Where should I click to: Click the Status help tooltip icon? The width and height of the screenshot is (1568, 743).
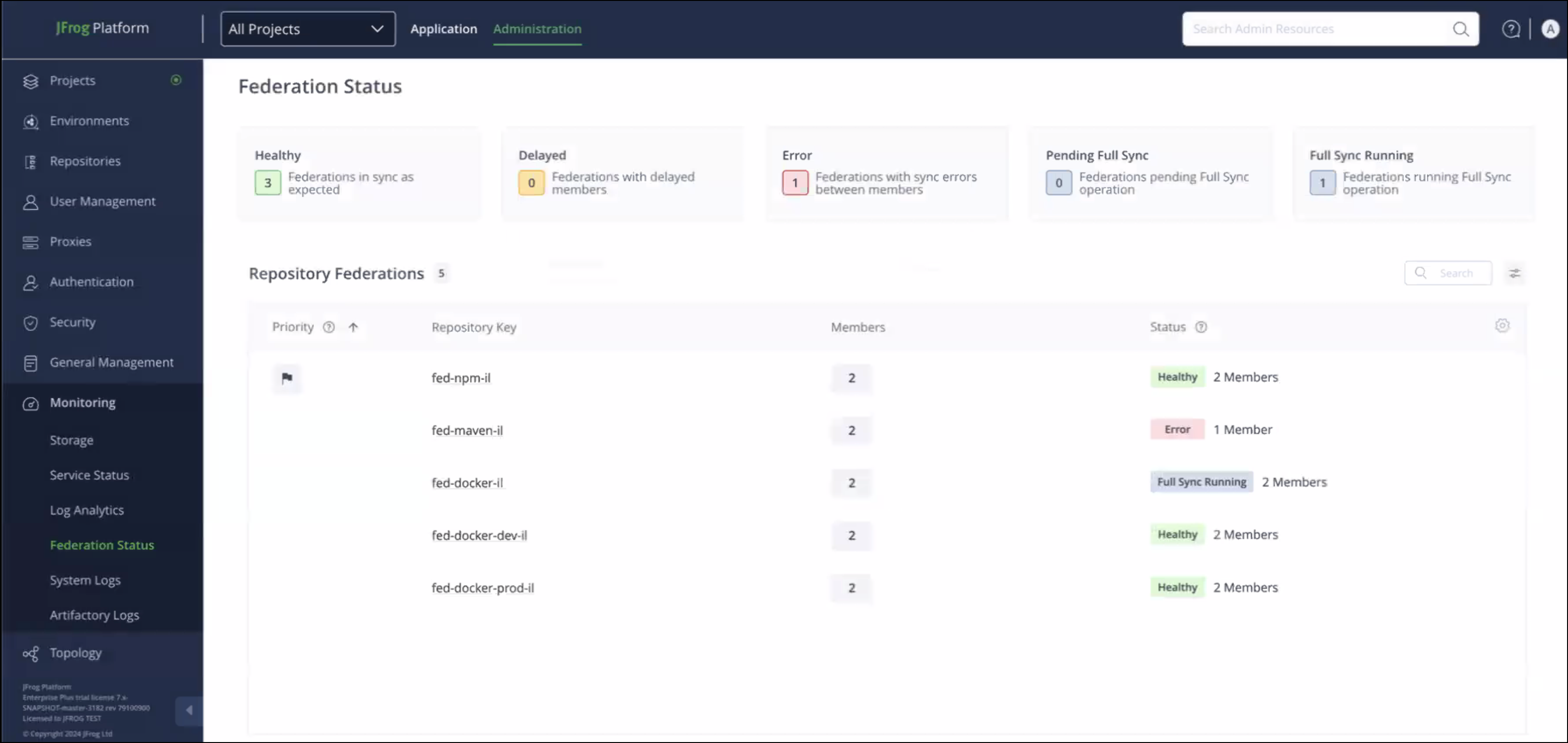(1201, 327)
